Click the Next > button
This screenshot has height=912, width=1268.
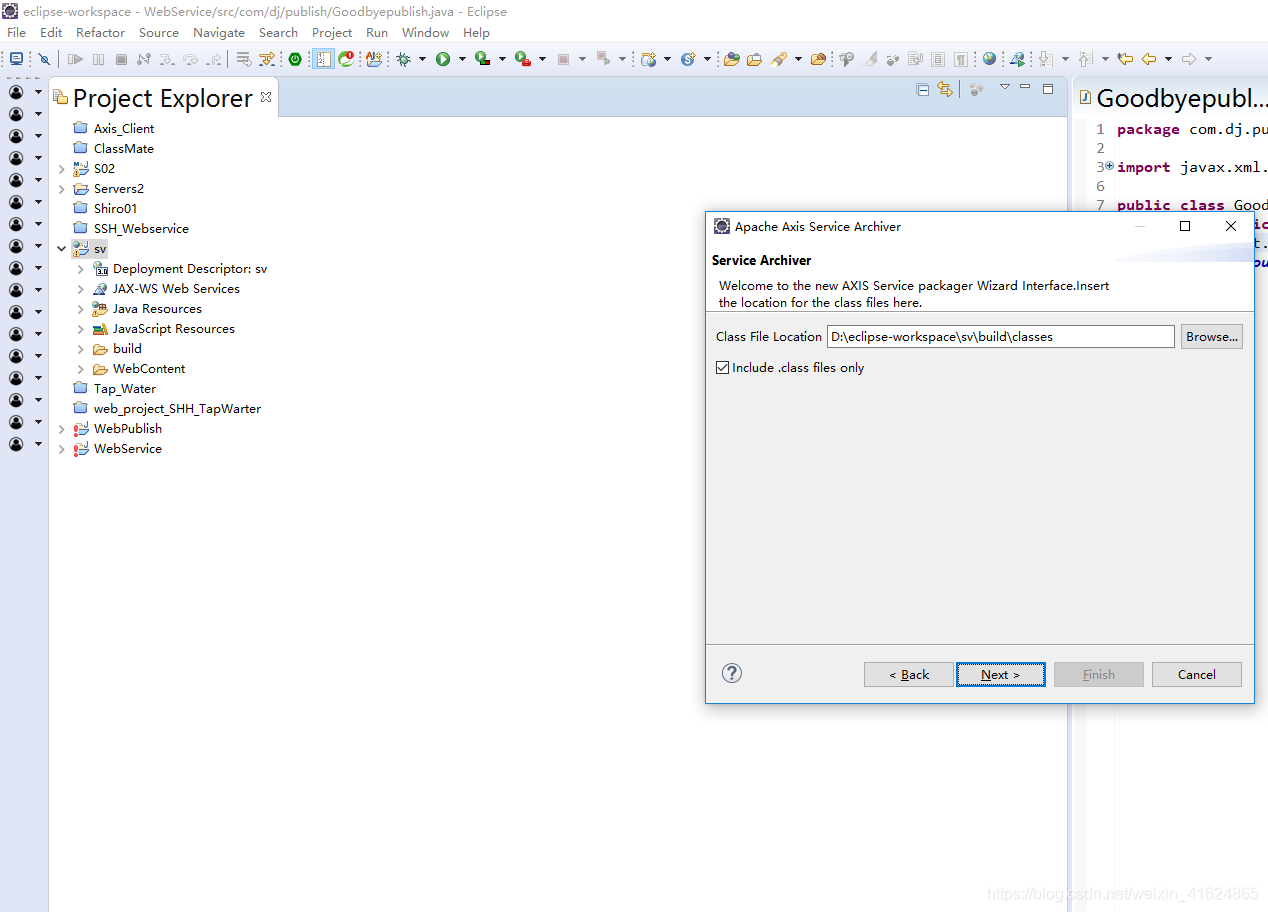coord(1001,674)
